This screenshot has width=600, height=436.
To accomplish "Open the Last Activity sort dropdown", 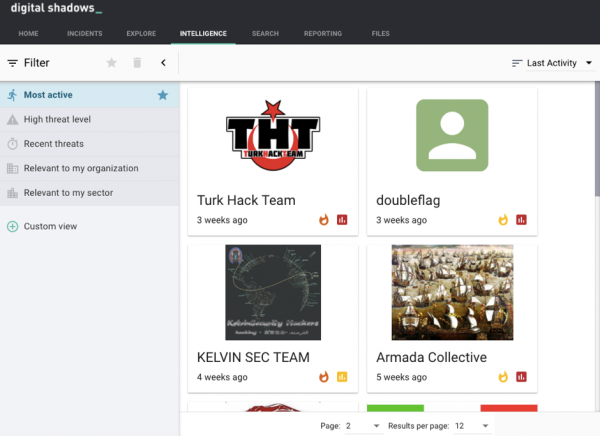I will point(559,63).
